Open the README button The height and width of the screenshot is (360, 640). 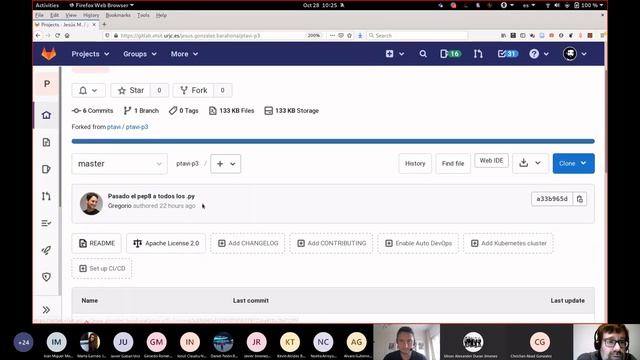tap(96, 243)
